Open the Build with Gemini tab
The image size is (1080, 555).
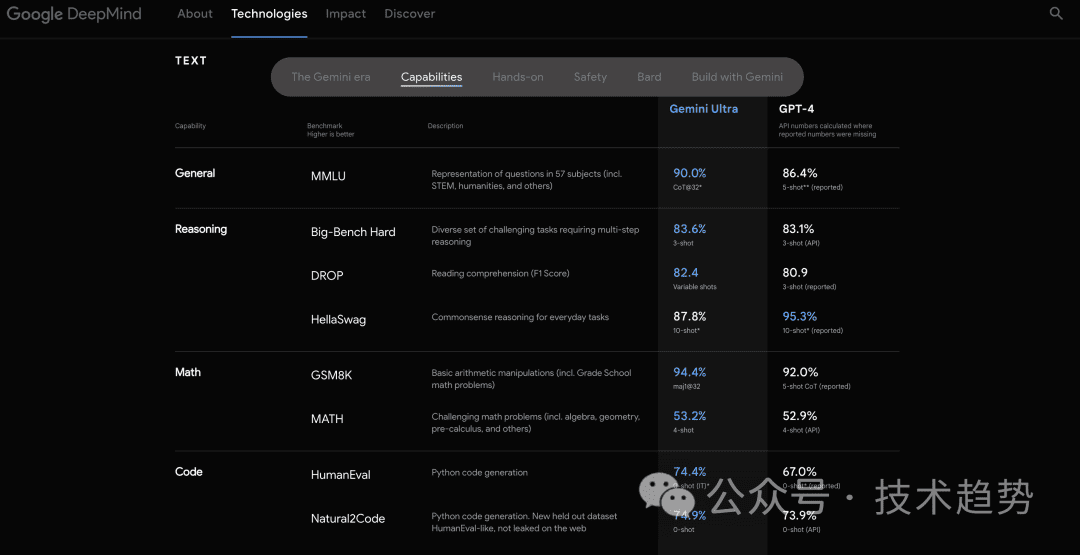(737, 76)
